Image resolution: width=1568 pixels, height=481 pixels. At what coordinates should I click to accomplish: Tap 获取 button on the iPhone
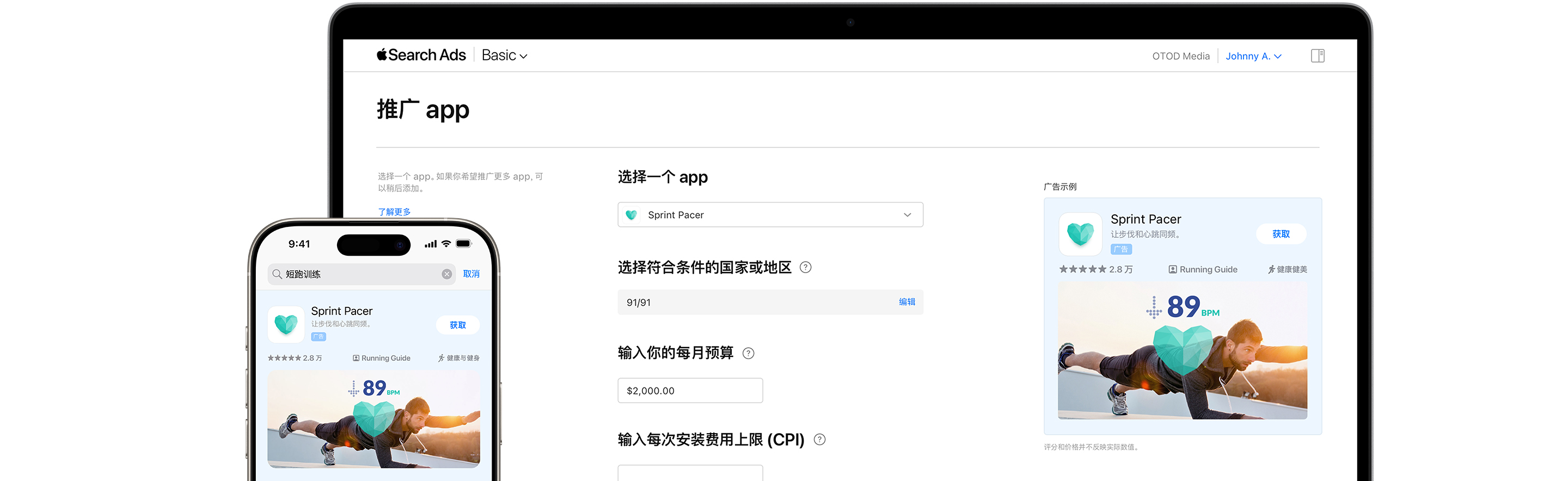tap(458, 325)
